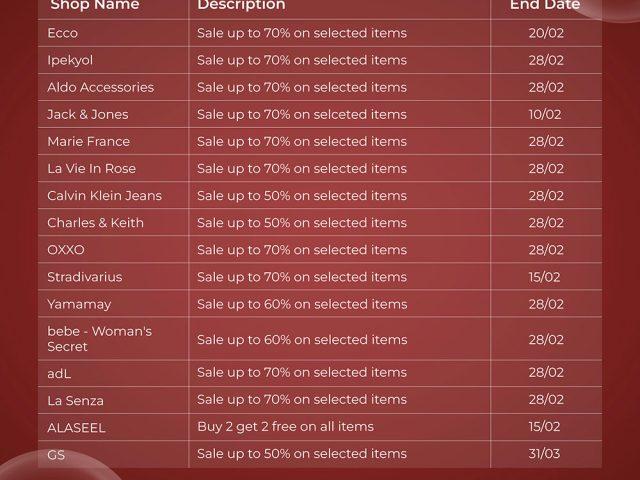The width and height of the screenshot is (640, 480).
Task: Select the Yamamay shop entry
Action: [x=79, y=303]
